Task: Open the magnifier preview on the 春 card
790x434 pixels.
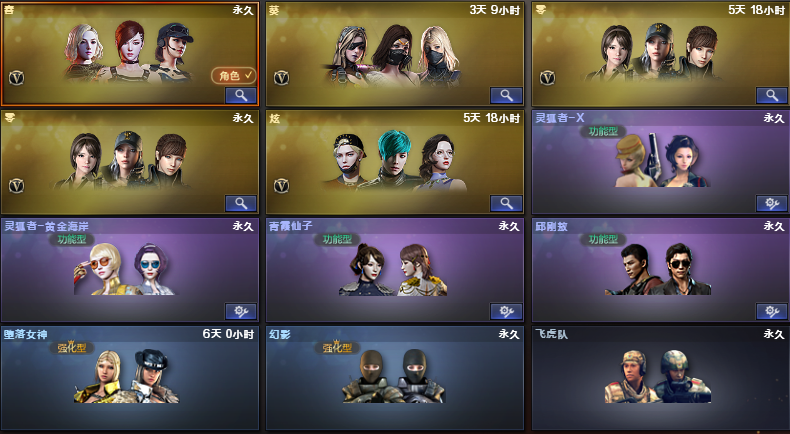Action: 241,95
